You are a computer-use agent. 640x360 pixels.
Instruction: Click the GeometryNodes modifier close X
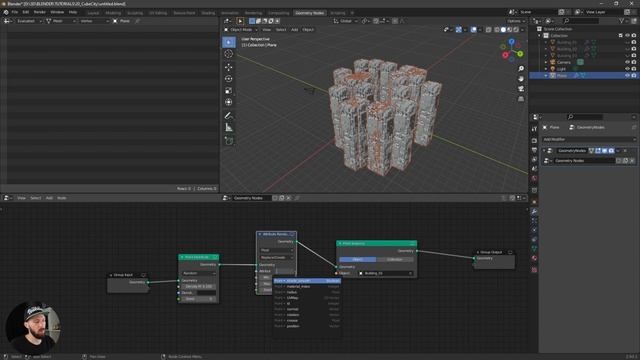tap(625, 151)
